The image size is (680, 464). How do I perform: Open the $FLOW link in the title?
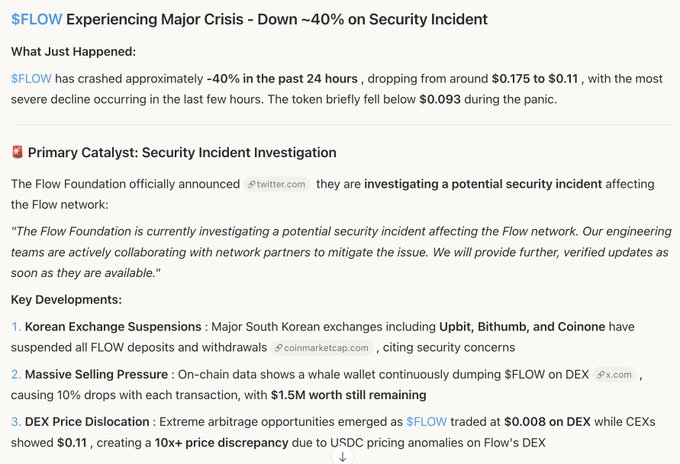point(37,20)
